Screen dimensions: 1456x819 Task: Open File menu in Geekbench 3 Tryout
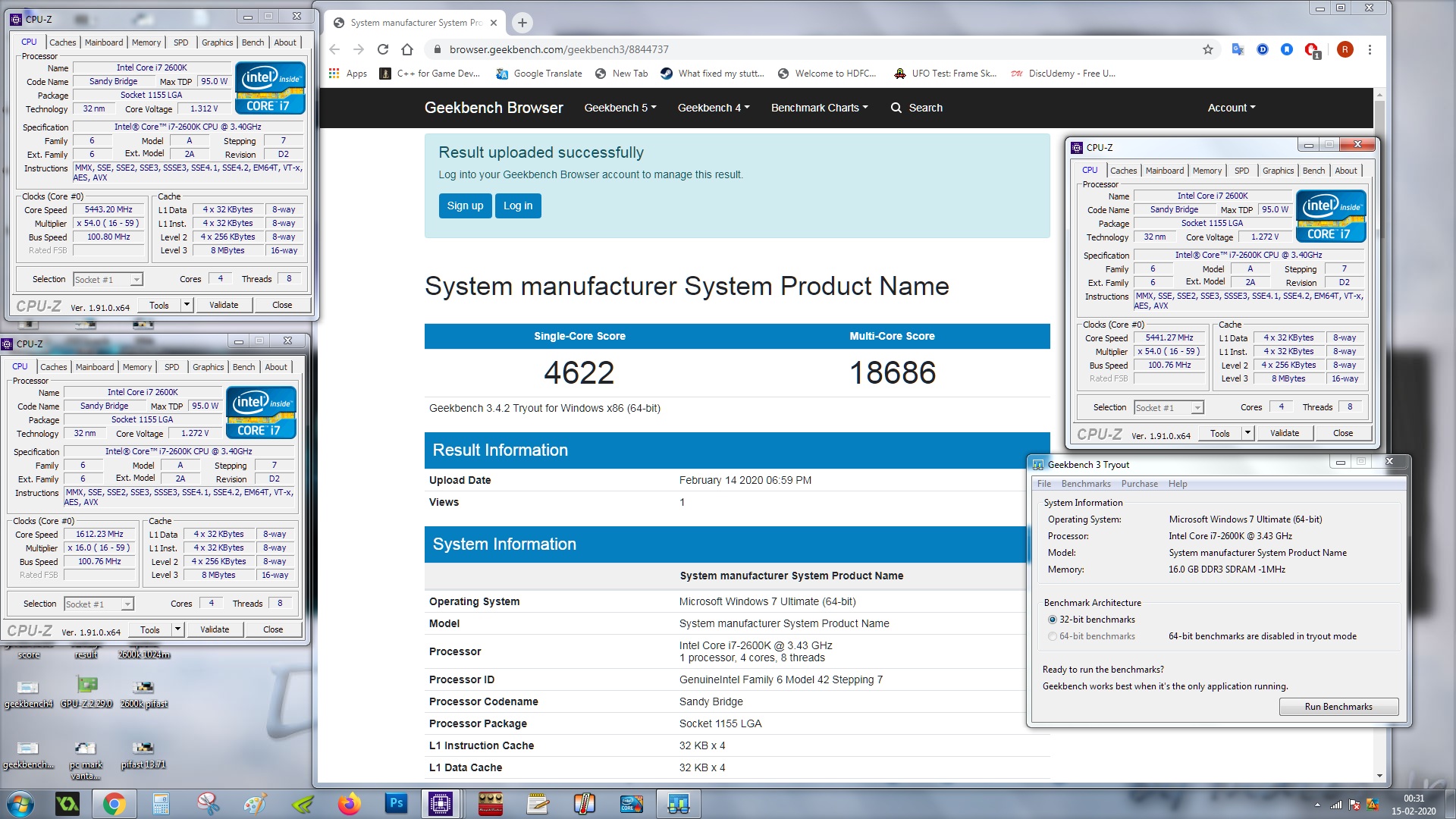(x=1043, y=484)
